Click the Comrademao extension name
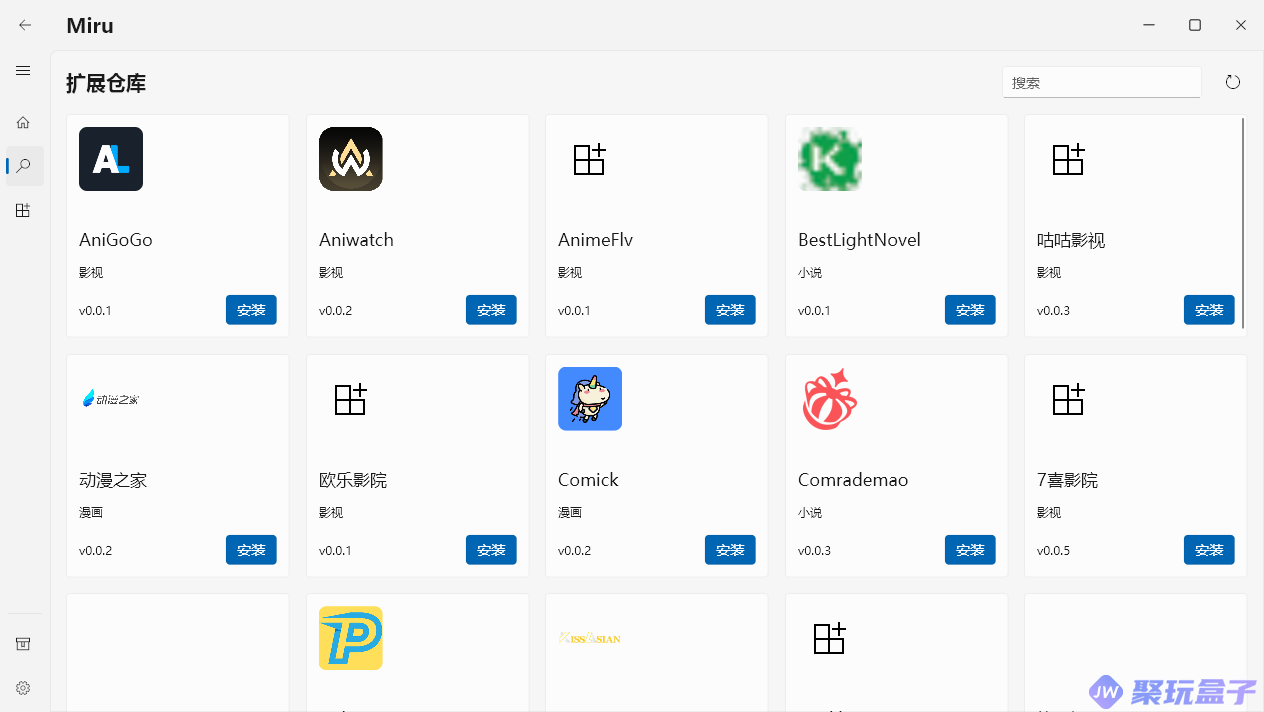This screenshot has height=712, width=1264. (853, 480)
